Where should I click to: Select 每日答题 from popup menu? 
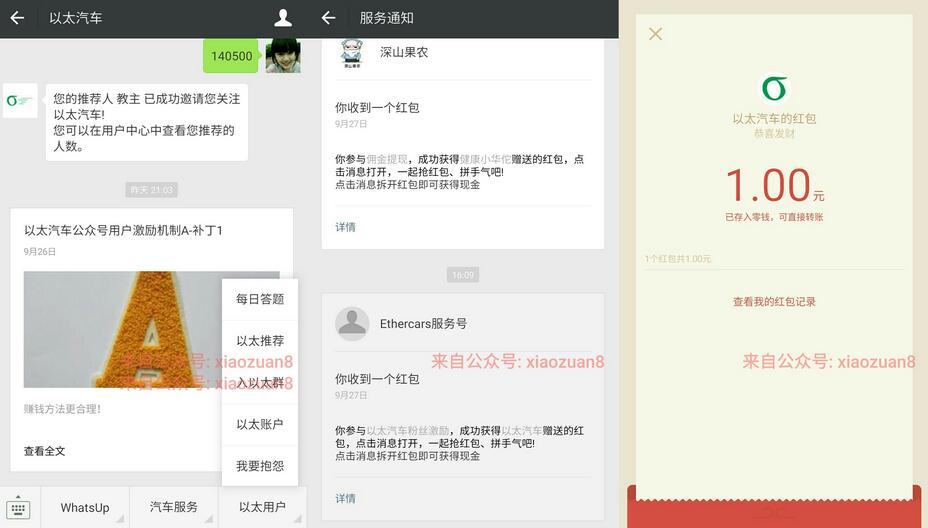tap(260, 300)
